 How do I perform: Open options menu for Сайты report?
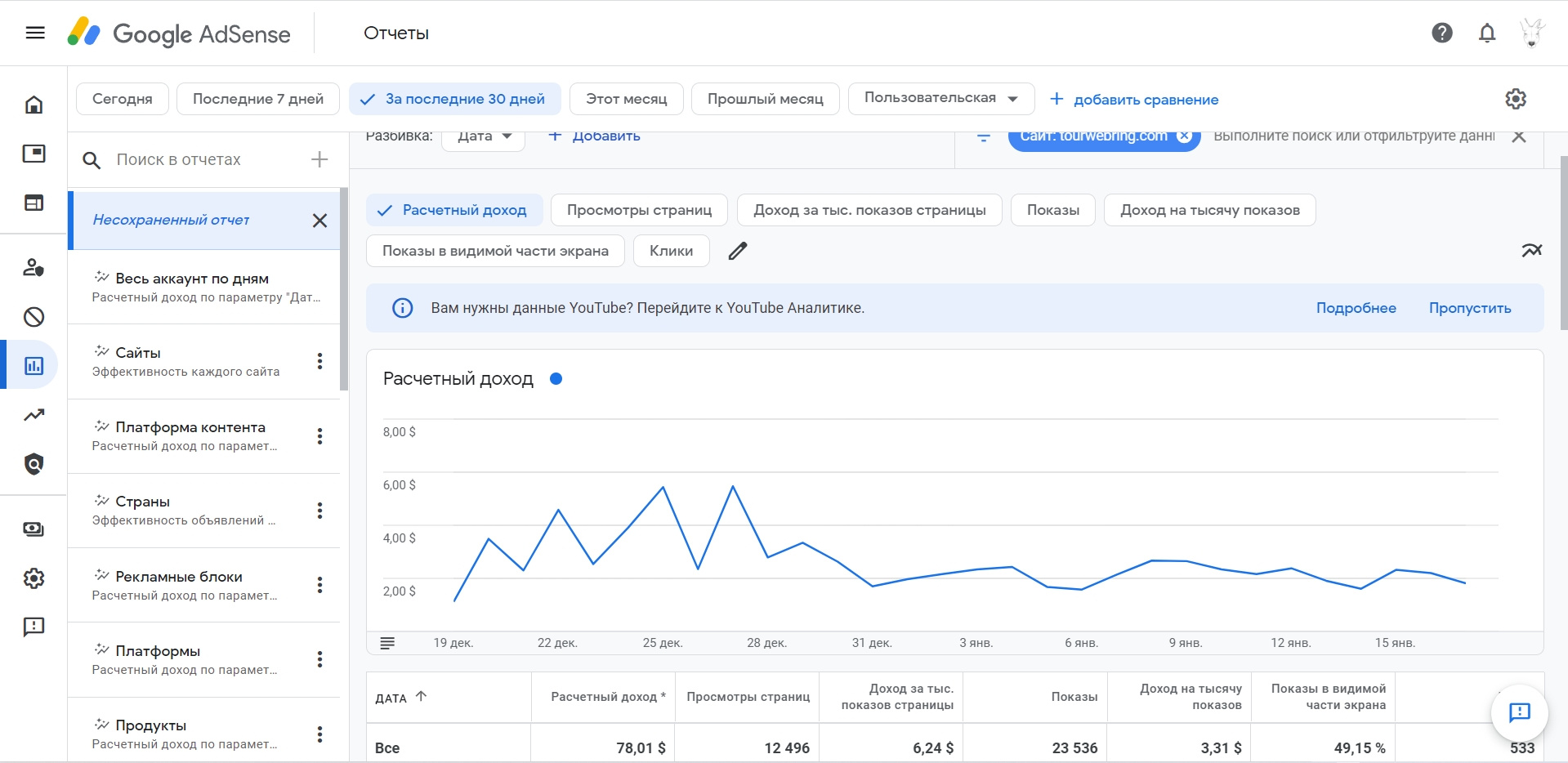point(319,361)
